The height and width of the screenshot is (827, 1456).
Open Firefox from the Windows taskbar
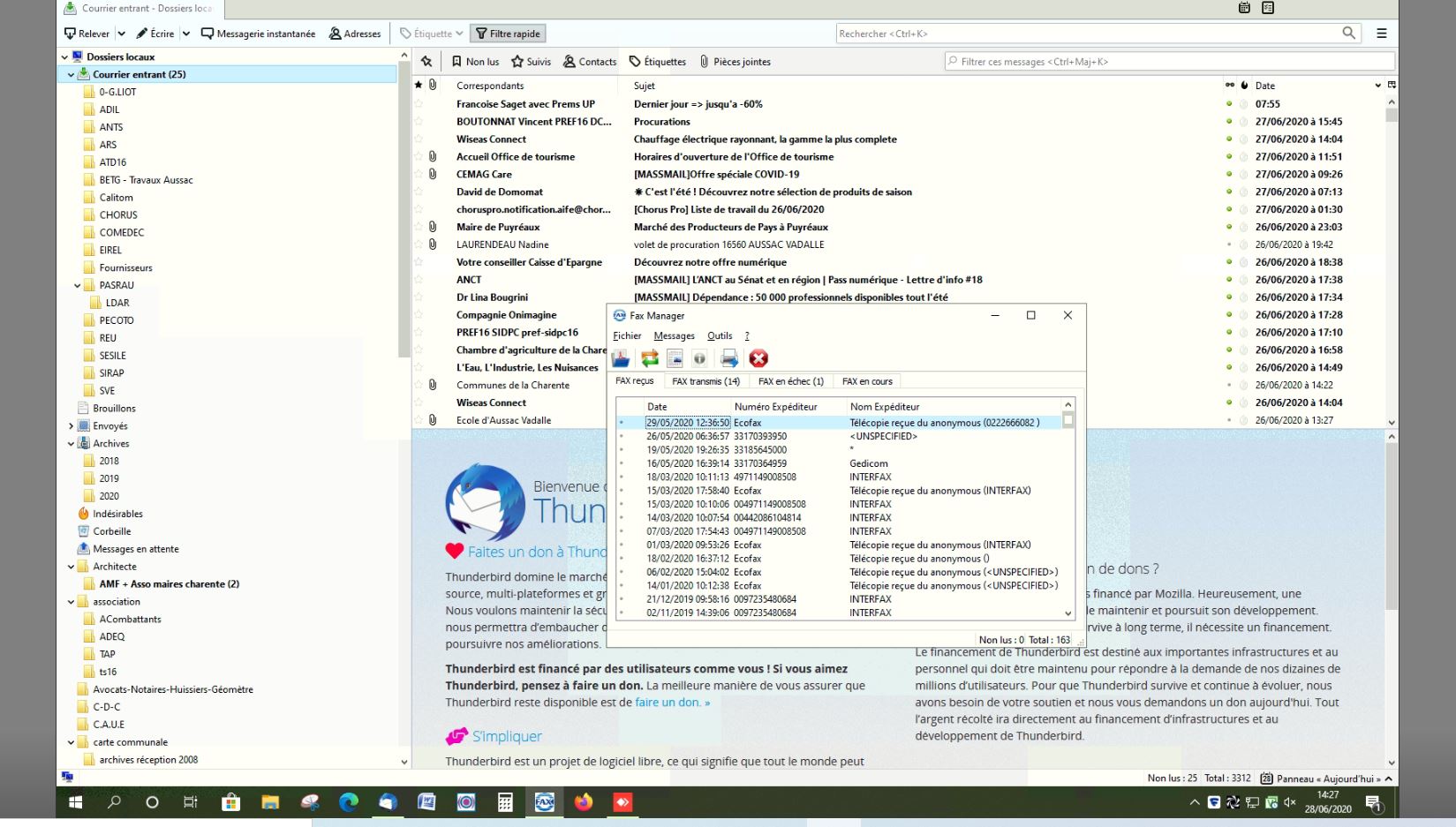583,802
